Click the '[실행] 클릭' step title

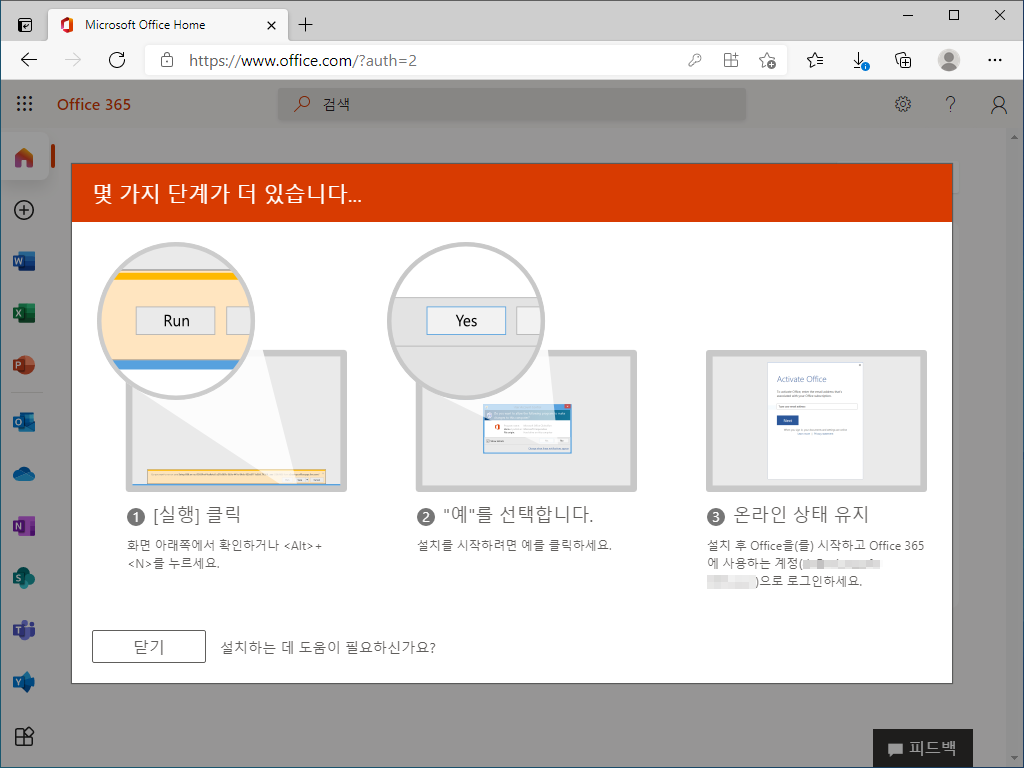197,515
